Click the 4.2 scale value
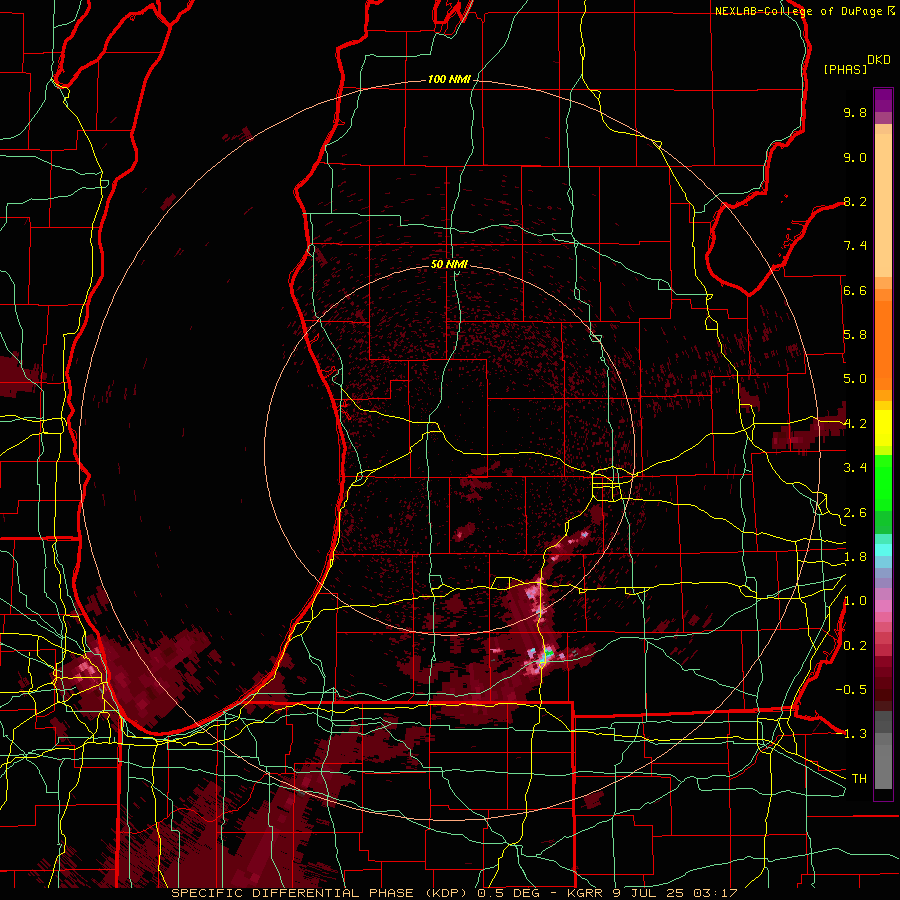Image resolution: width=900 pixels, height=900 pixels. 855,424
